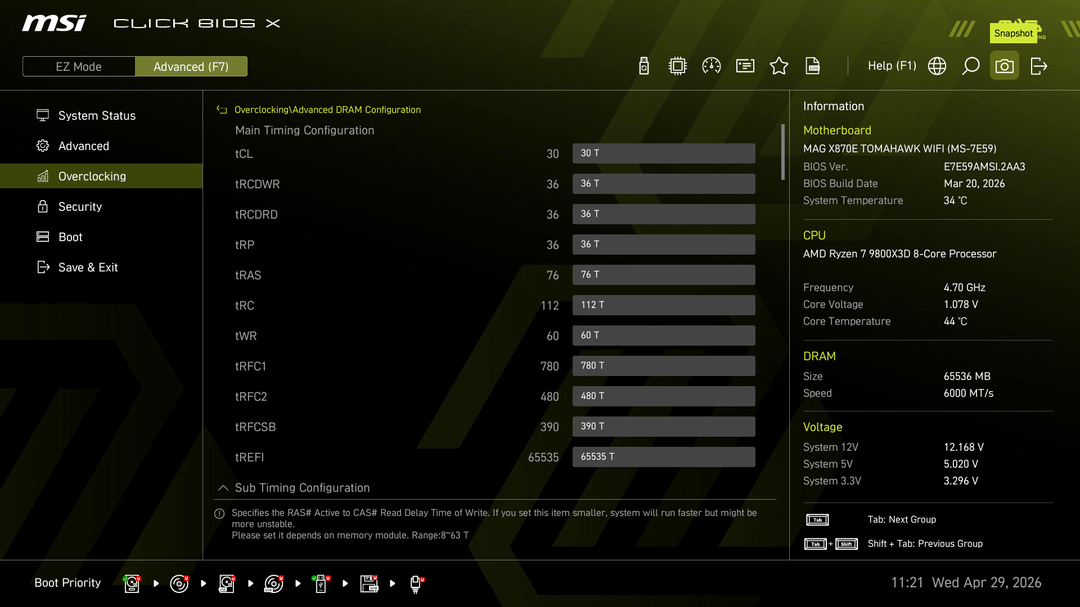1080x607 pixels.
Task: Click the LOG file icon in toolbar
Action: (x=813, y=66)
